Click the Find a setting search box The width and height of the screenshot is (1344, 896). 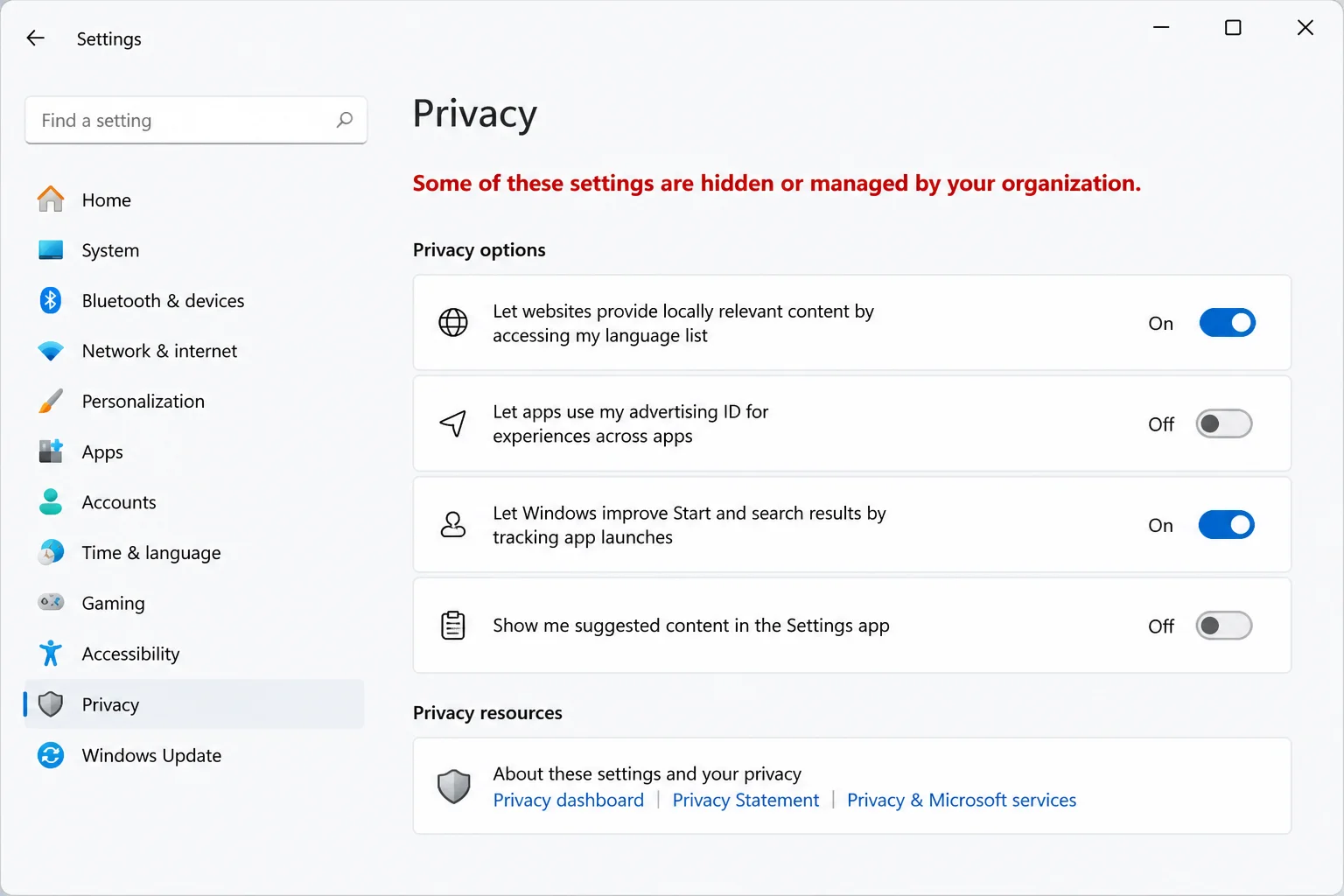tap(196, 120)
